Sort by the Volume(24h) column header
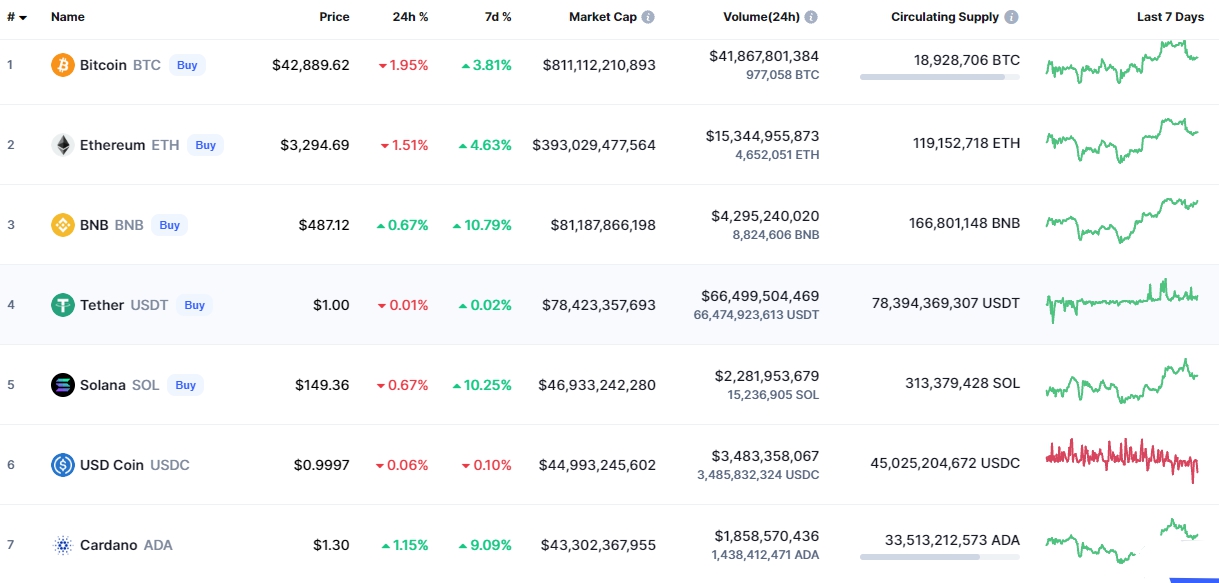Viewport: 1219px width, 583px height. click(761, 17)
